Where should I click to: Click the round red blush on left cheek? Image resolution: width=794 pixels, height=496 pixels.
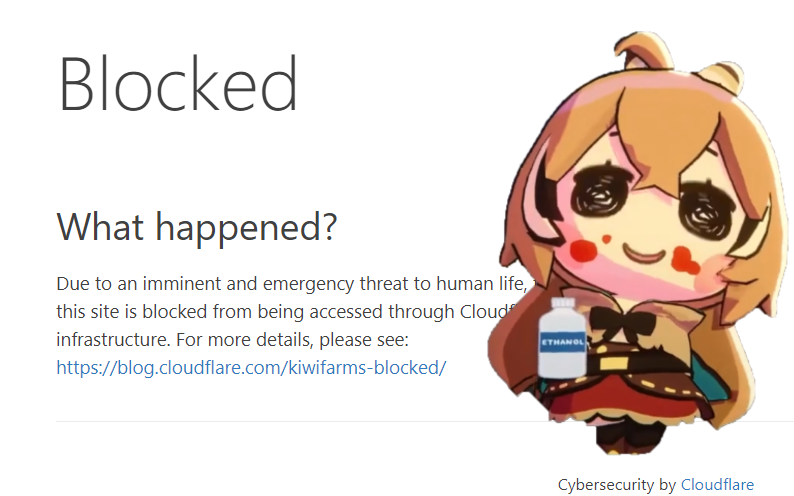click(x=582, y=249)
